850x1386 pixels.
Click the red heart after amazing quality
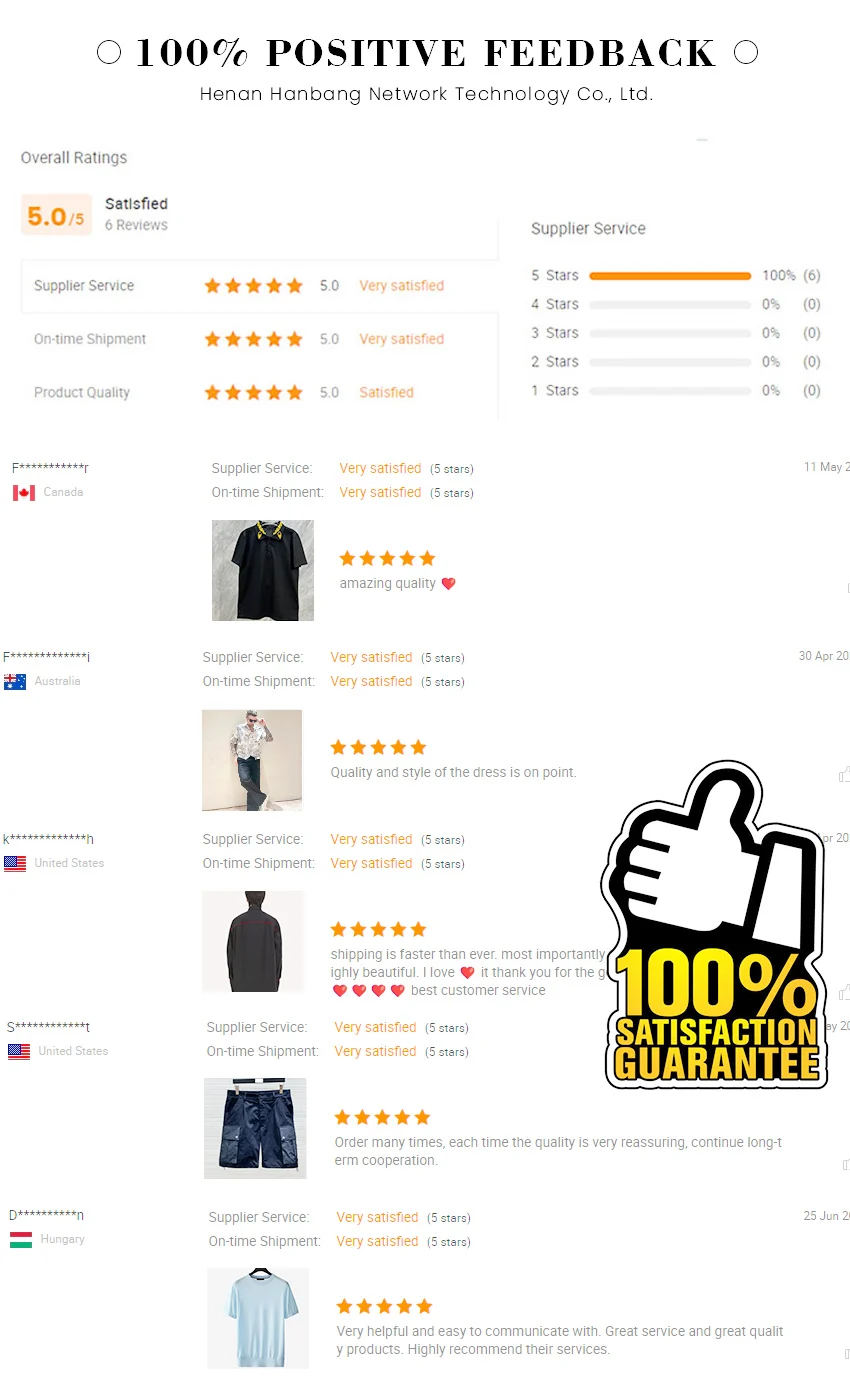[448, 584]
